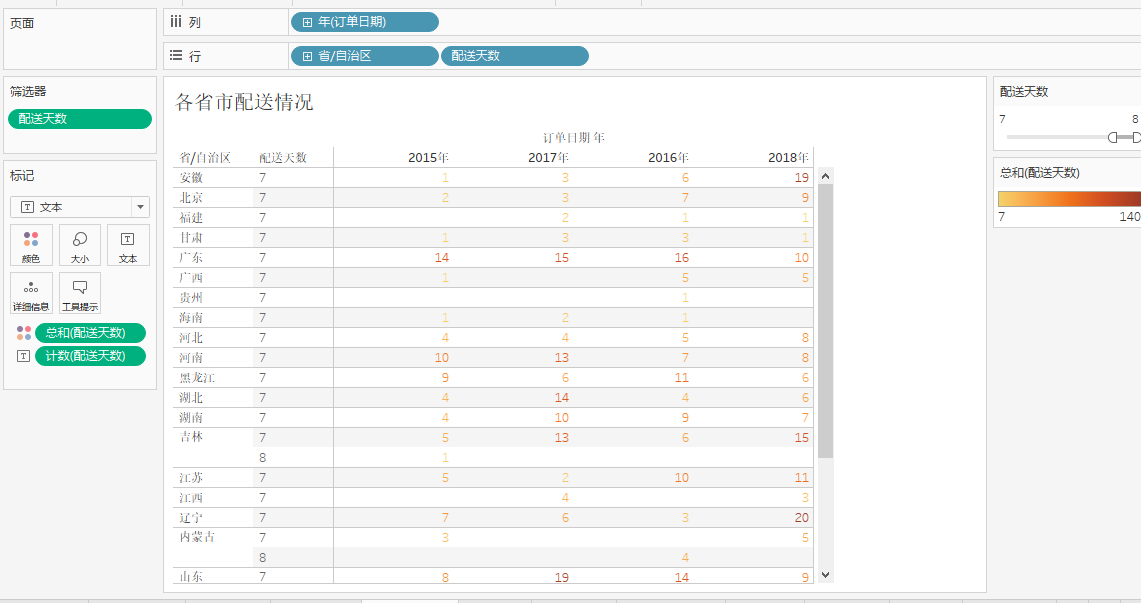This screenshot has width=1141, height=603.
Task: Open the 大小 size mark settings
Action: tap(80, 245)
